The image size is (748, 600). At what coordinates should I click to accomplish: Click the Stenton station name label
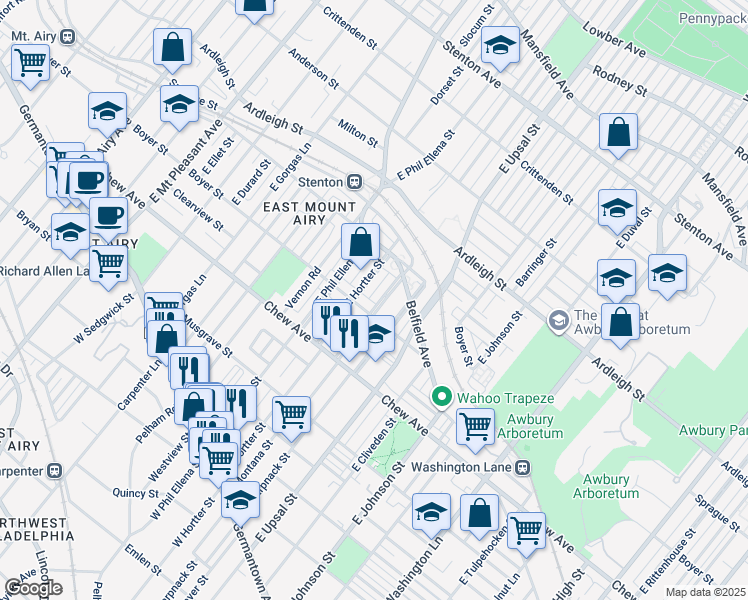[x=321, y=182]
